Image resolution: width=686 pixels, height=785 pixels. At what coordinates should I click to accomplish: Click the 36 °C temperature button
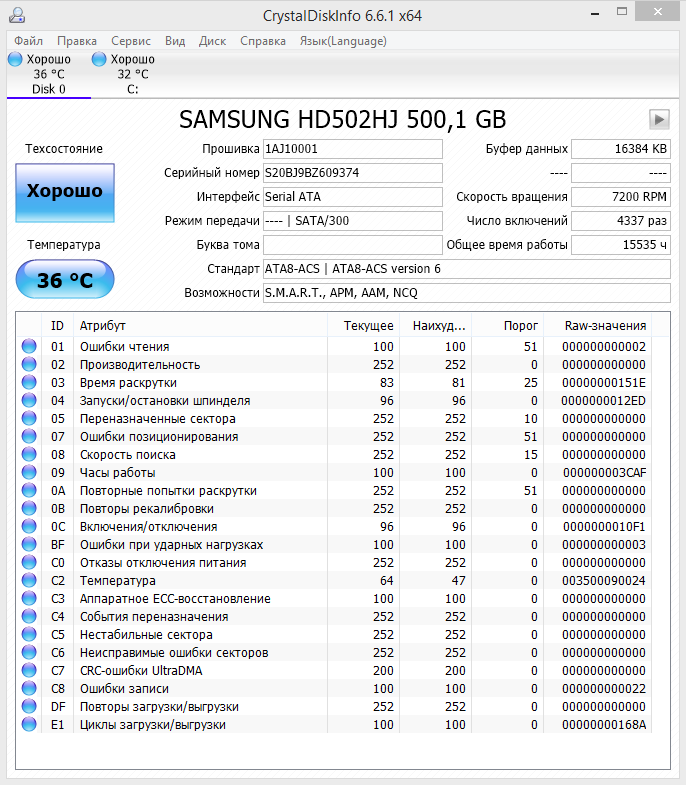tap(65, 279)
